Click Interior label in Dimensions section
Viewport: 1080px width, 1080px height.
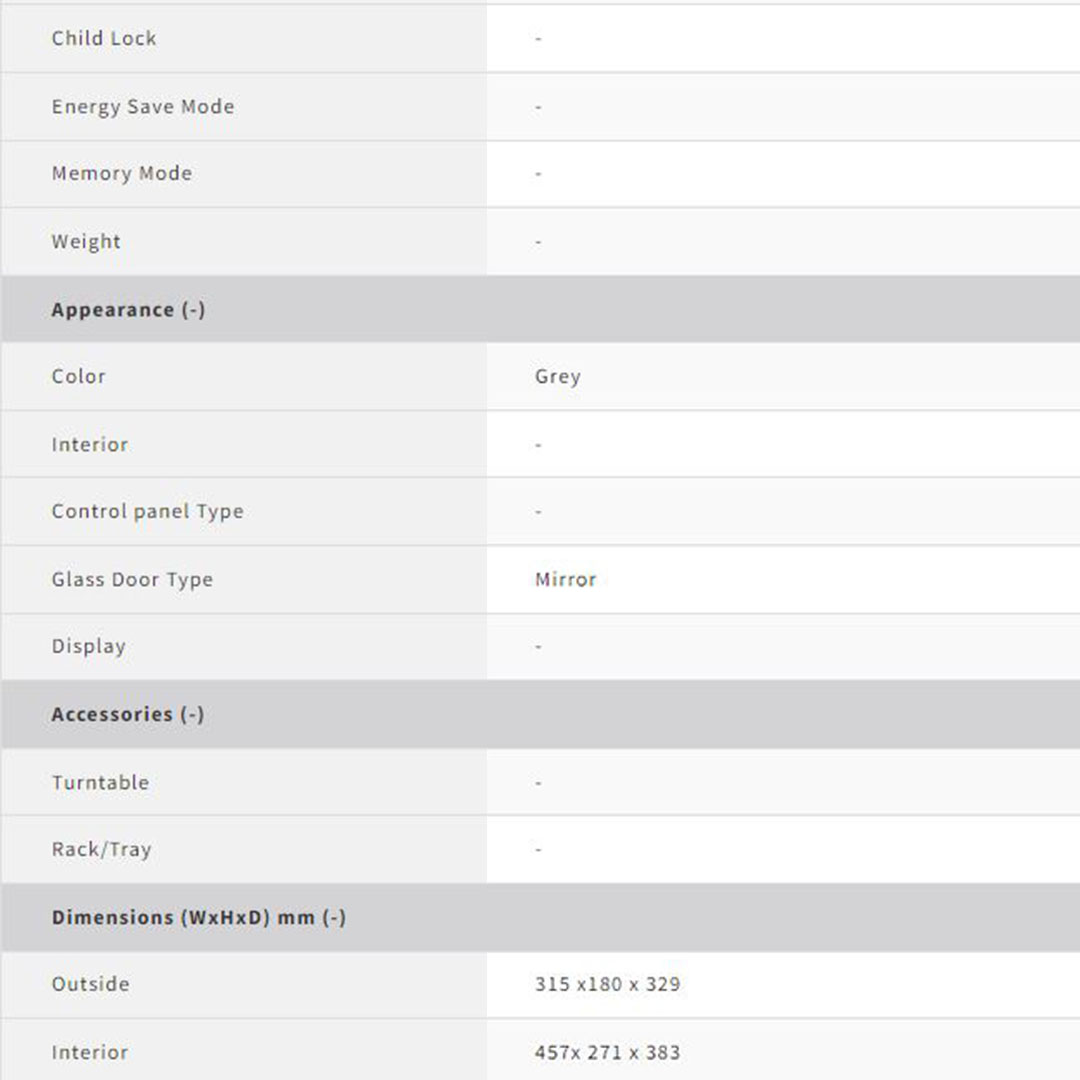click(x=90, y=1053)
